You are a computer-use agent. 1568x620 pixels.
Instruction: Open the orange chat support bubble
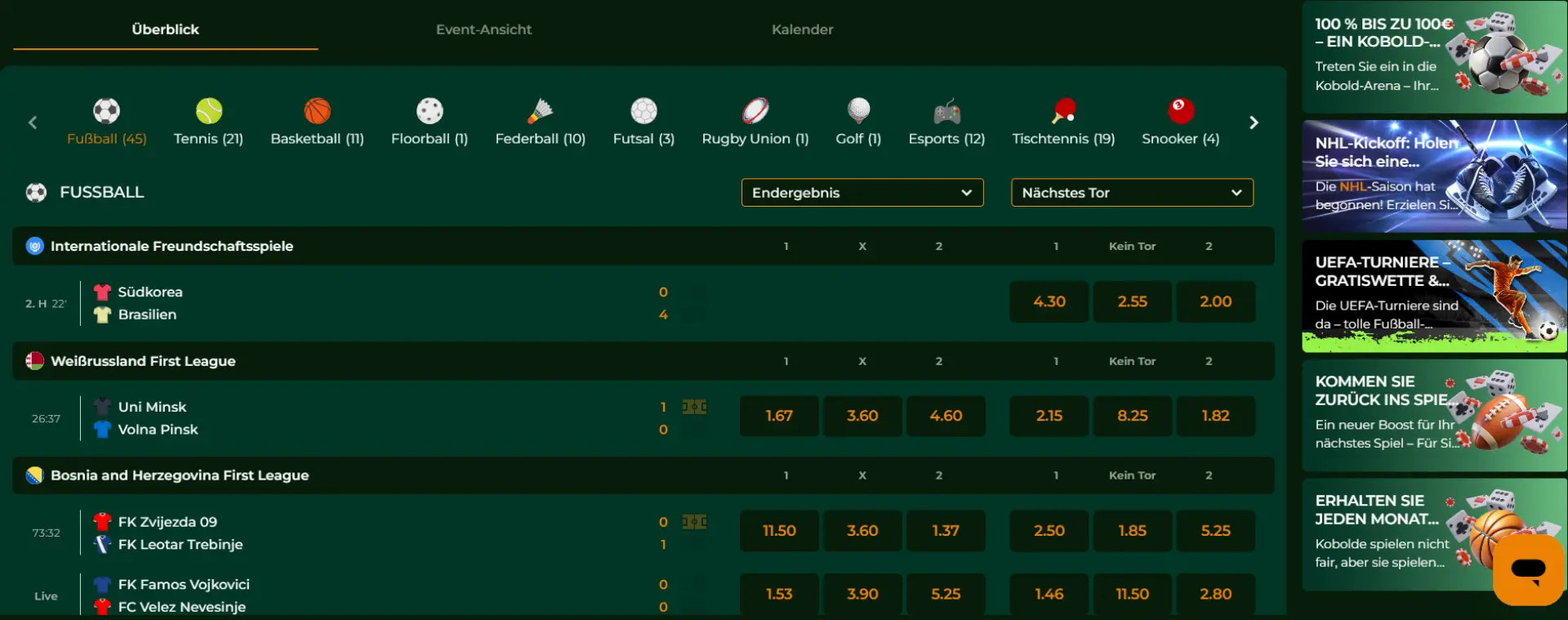pos(1528,569)
